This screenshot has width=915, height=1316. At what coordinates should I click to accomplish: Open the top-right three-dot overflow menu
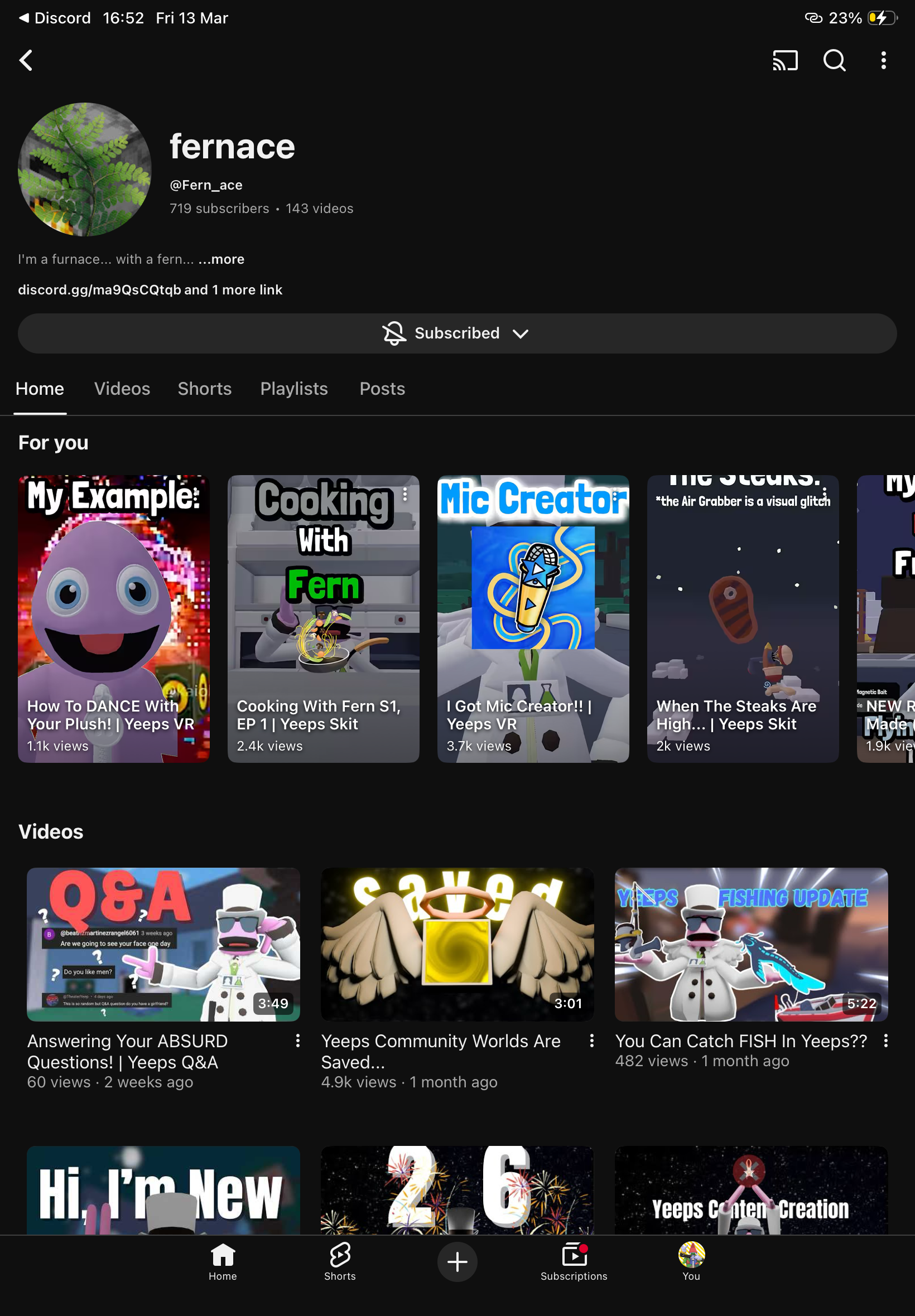coord(883,60)
